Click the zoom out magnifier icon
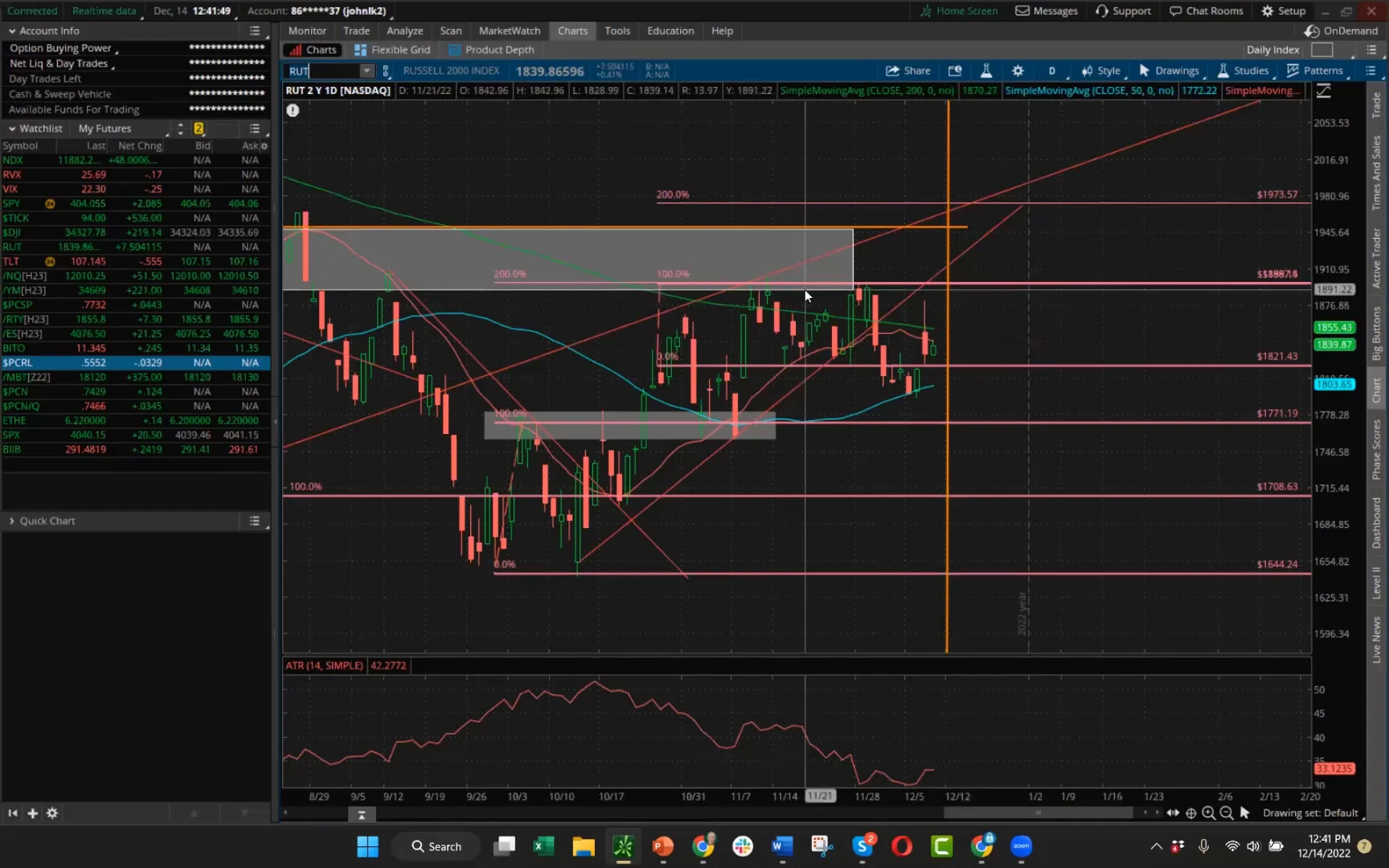The height and width of the screenshot is (868, 1389). coord(1227,813)
